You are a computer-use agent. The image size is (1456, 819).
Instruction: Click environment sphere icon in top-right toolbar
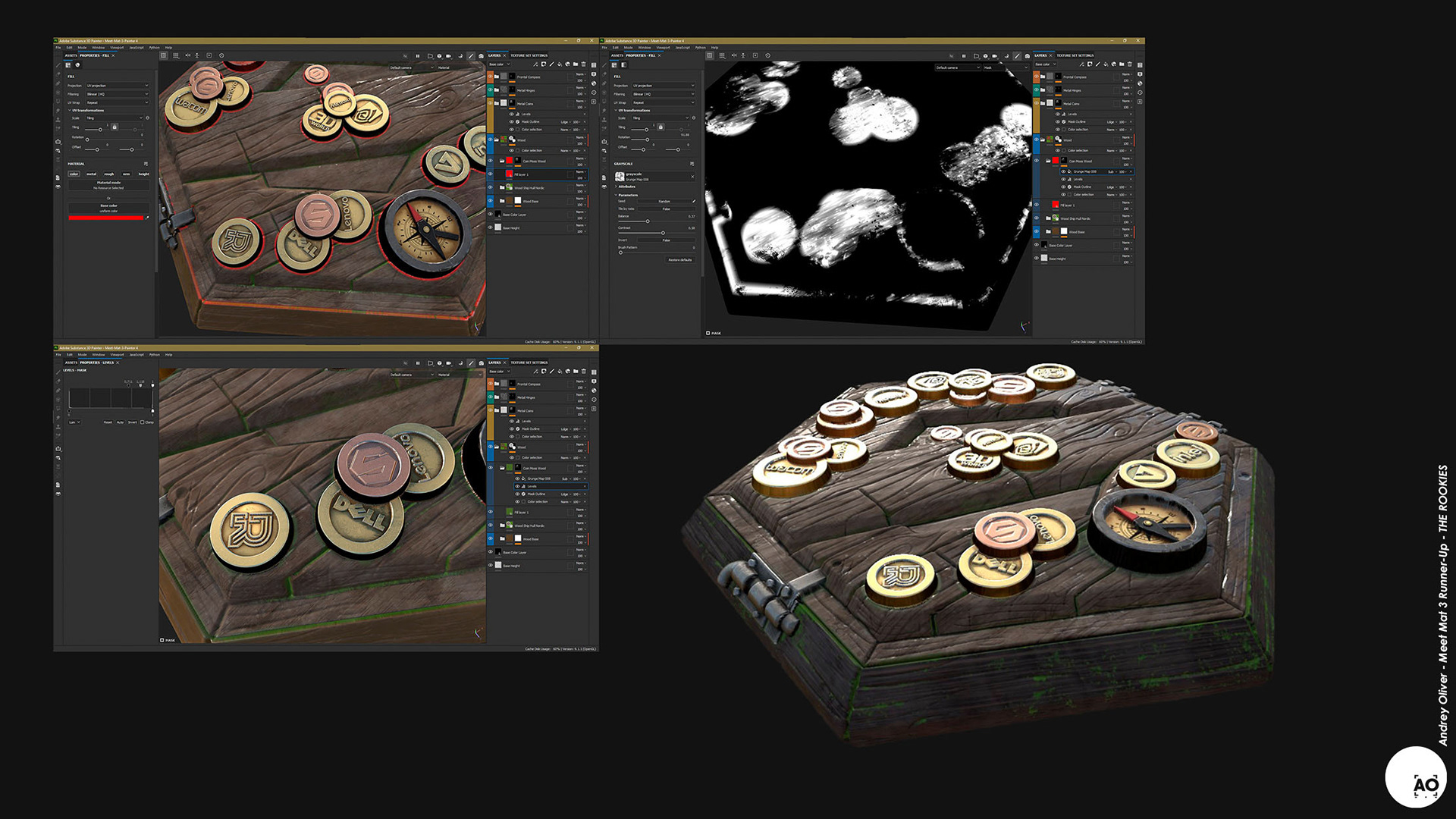(986, 56)
